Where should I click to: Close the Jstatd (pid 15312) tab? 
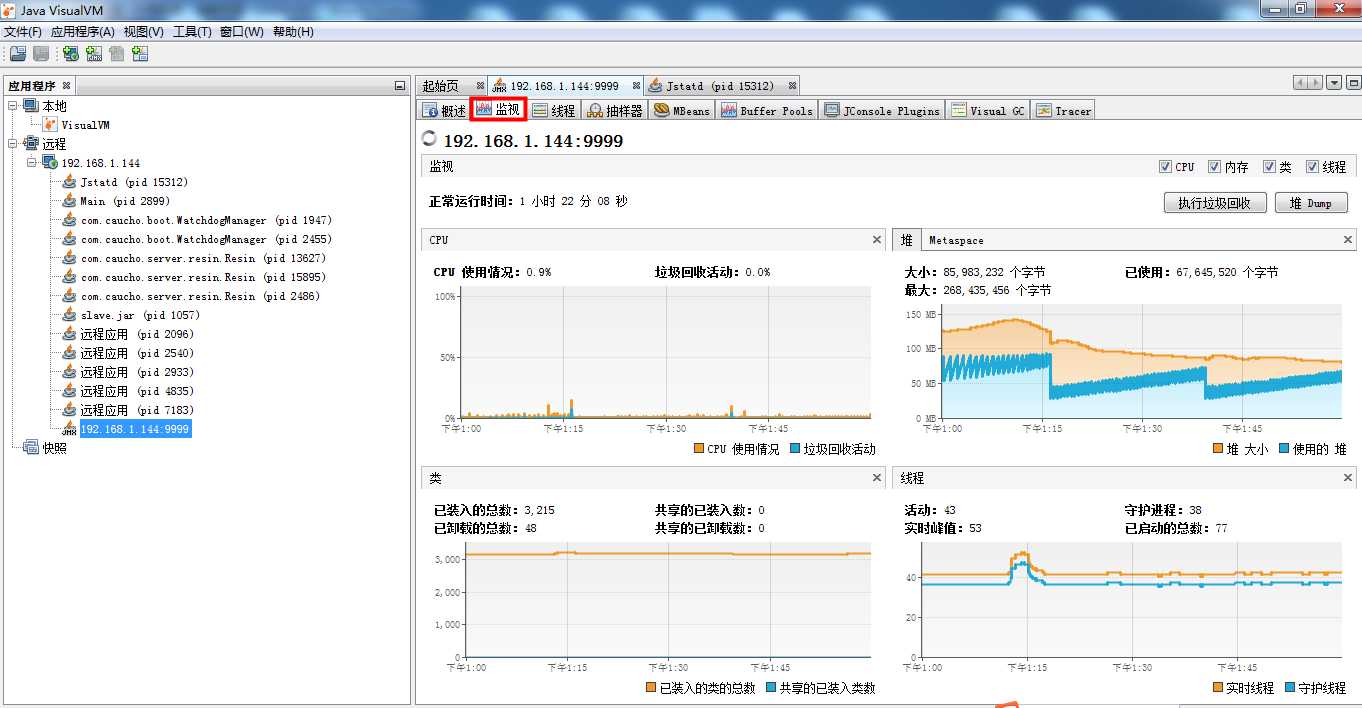pos(791,86)
